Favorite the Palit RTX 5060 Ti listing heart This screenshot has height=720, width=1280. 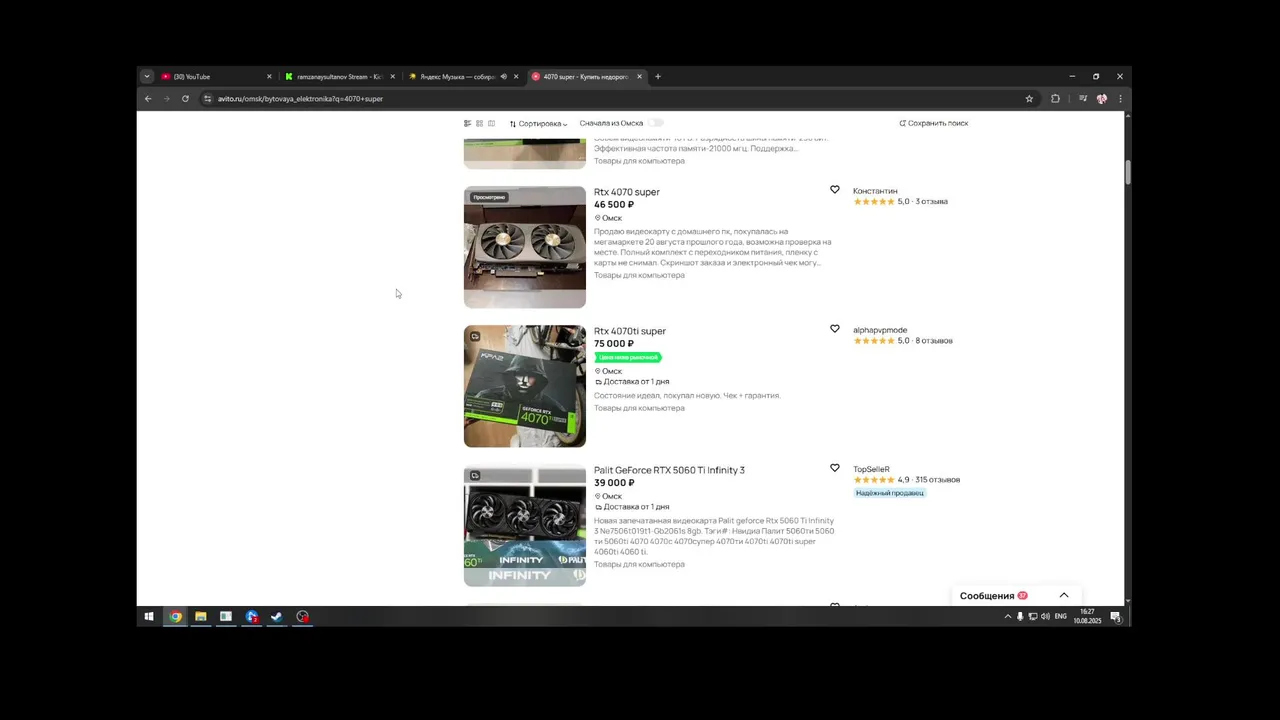click(x=835, y=468)
